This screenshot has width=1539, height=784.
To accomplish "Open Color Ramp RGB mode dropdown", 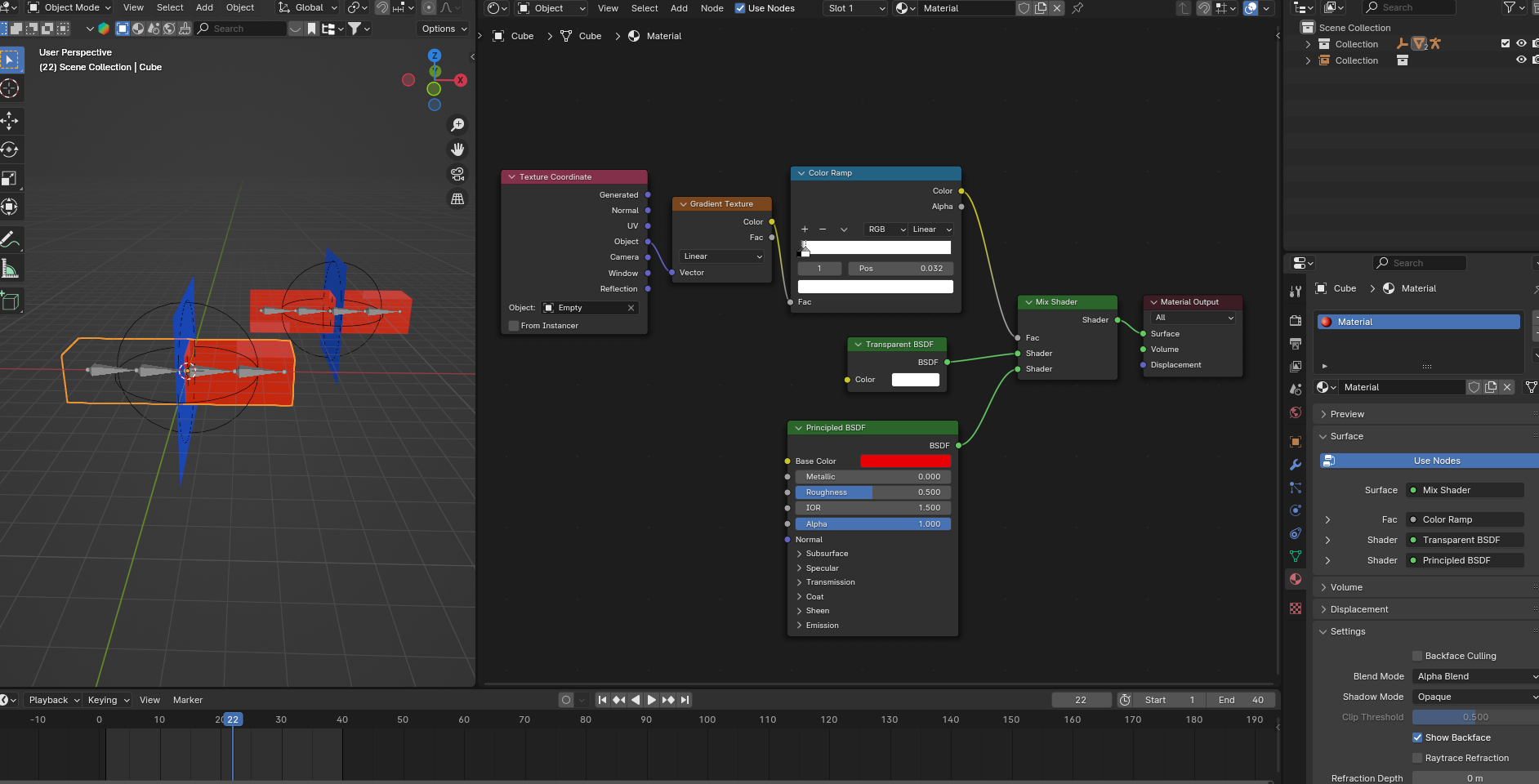I will coord(886,229).
